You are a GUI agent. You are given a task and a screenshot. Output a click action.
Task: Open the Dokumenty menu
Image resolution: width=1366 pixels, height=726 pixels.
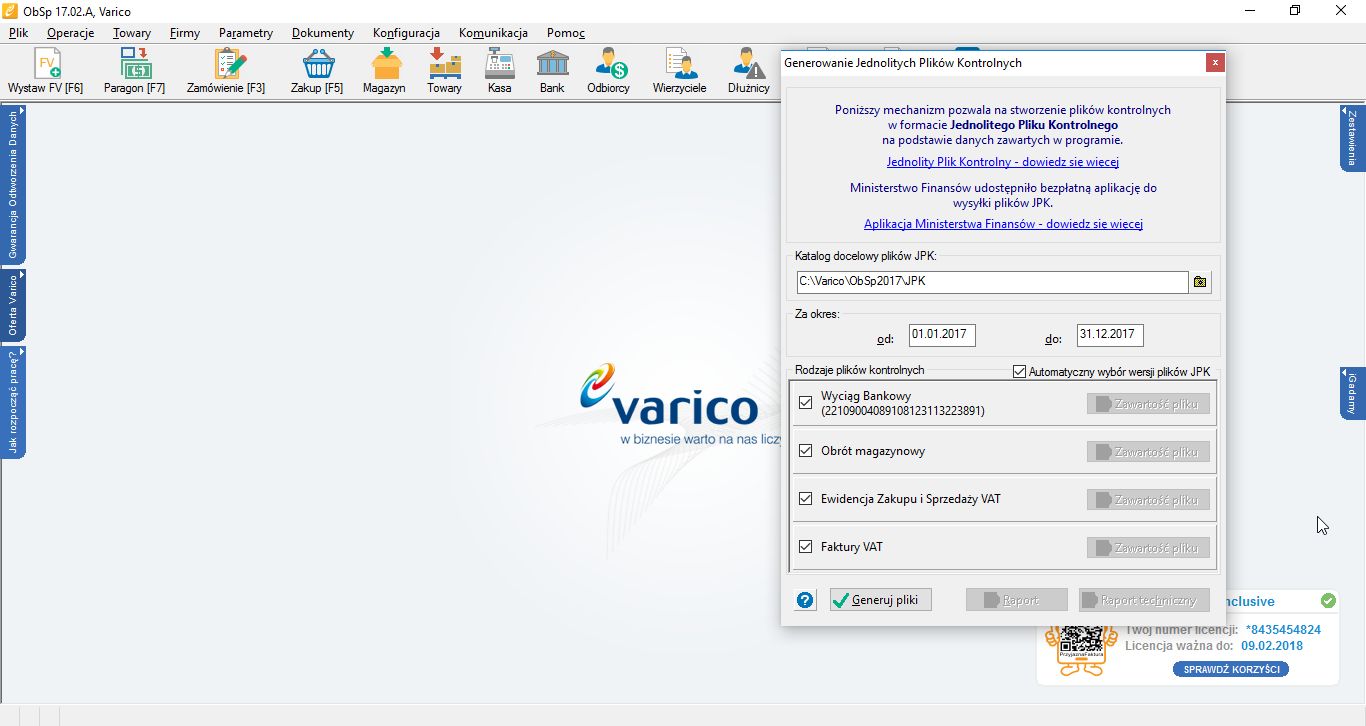[x=323, y=33]
